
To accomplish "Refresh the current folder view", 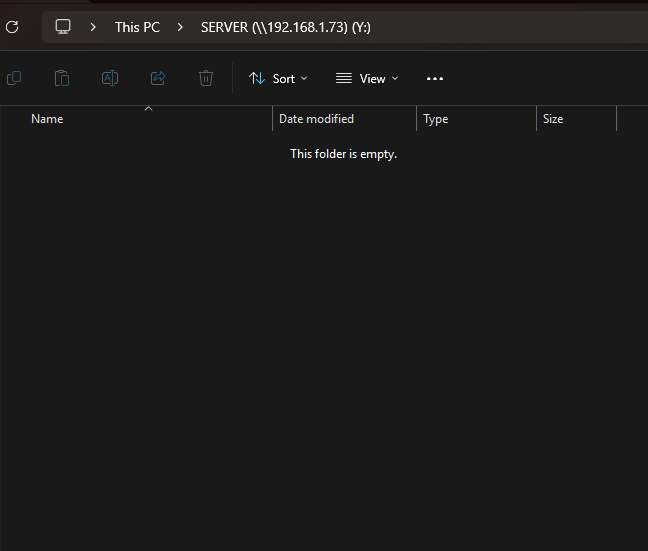I will (x=12, y=27).
